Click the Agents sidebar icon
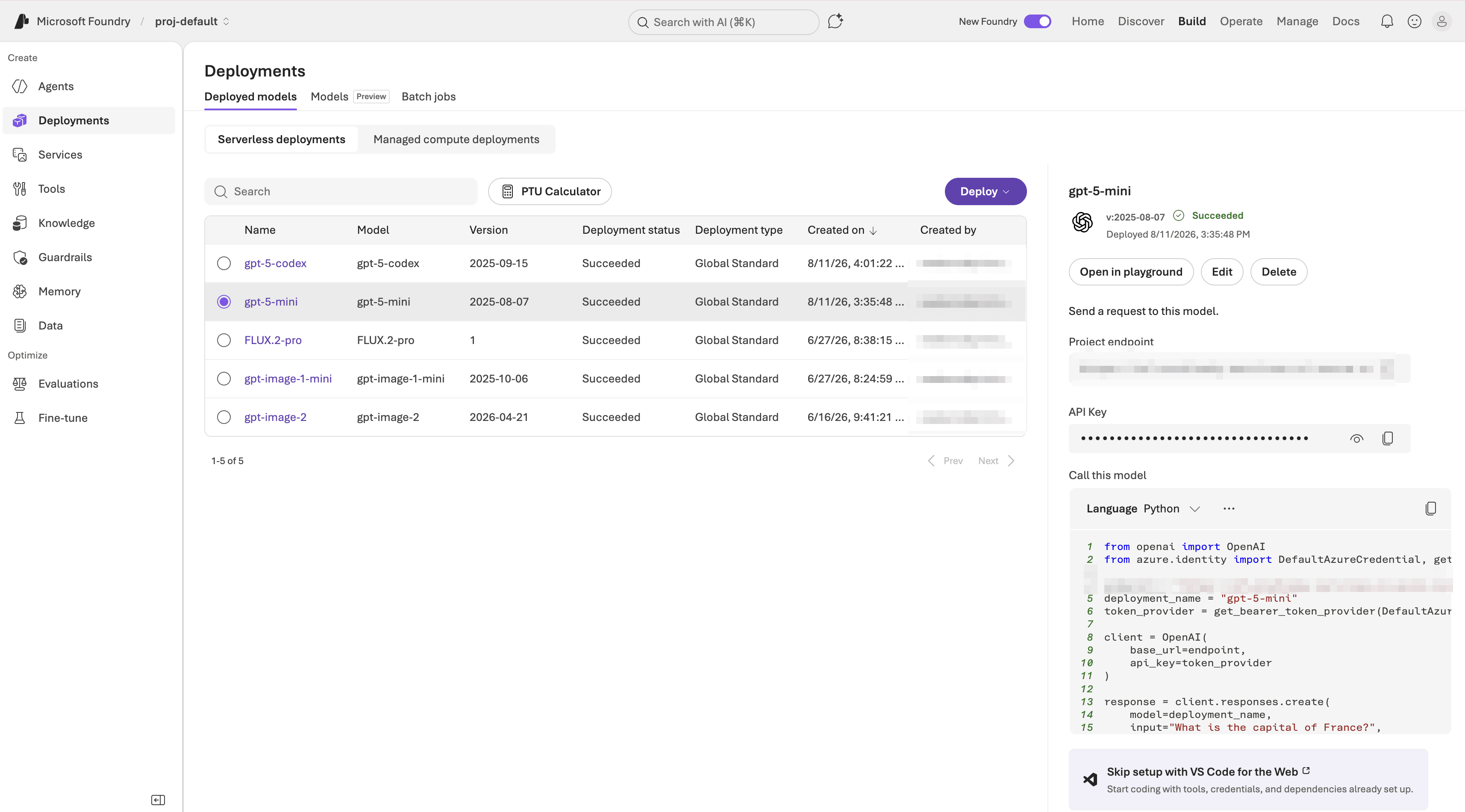 [x=20, y=86]
